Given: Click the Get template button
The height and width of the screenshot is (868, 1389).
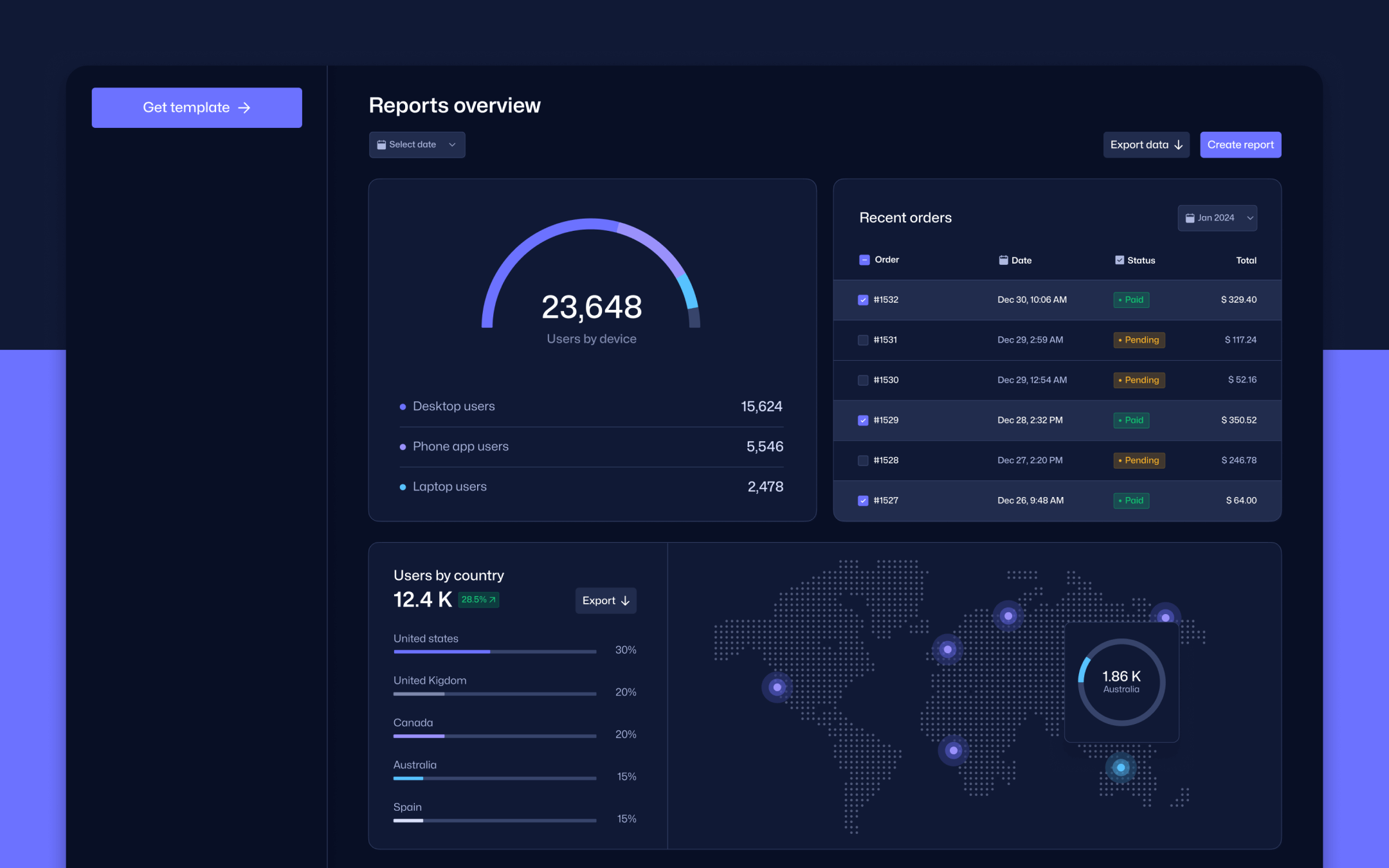Looking at the screenshot, I should [x=196, y=107].
